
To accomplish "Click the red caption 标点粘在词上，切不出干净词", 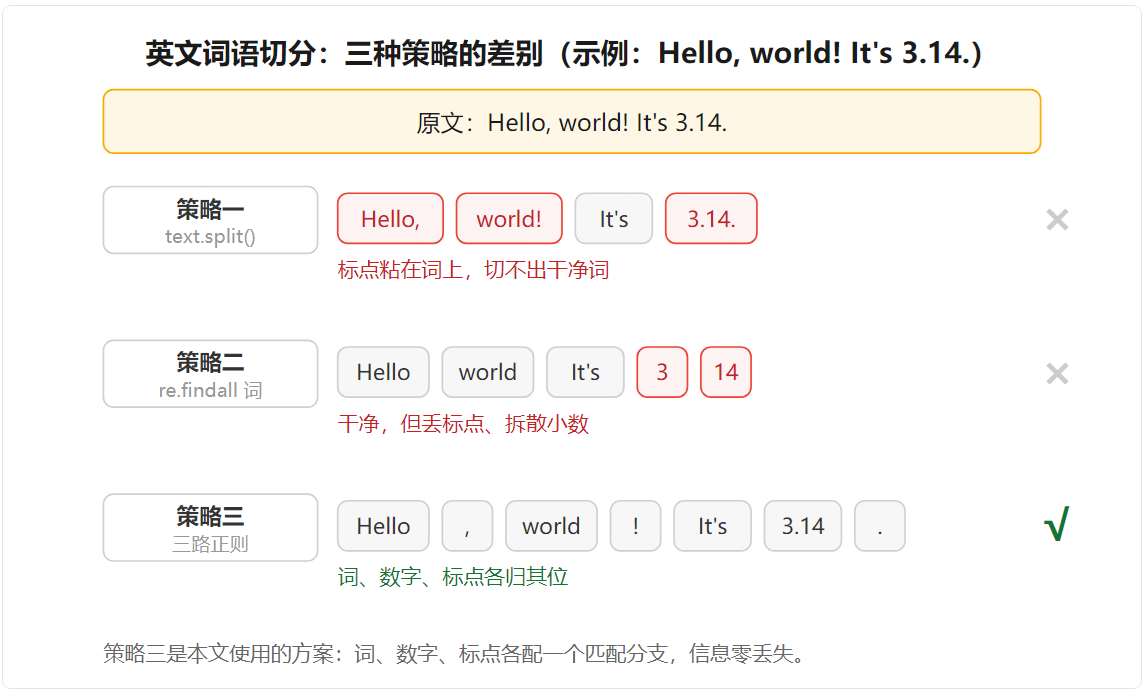I will [x=473, y=270].
